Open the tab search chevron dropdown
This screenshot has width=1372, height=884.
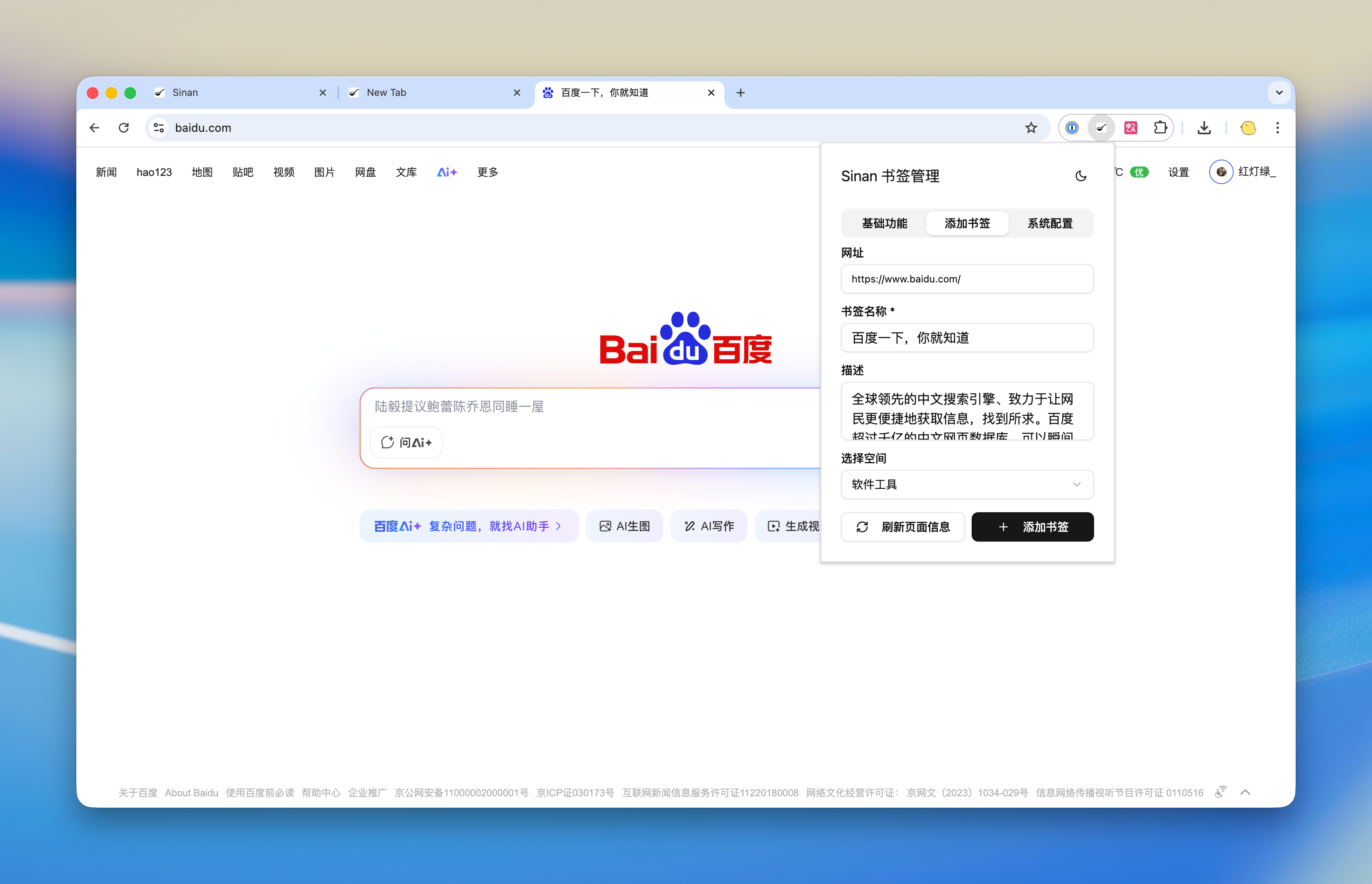click(x=1279, y=92)
